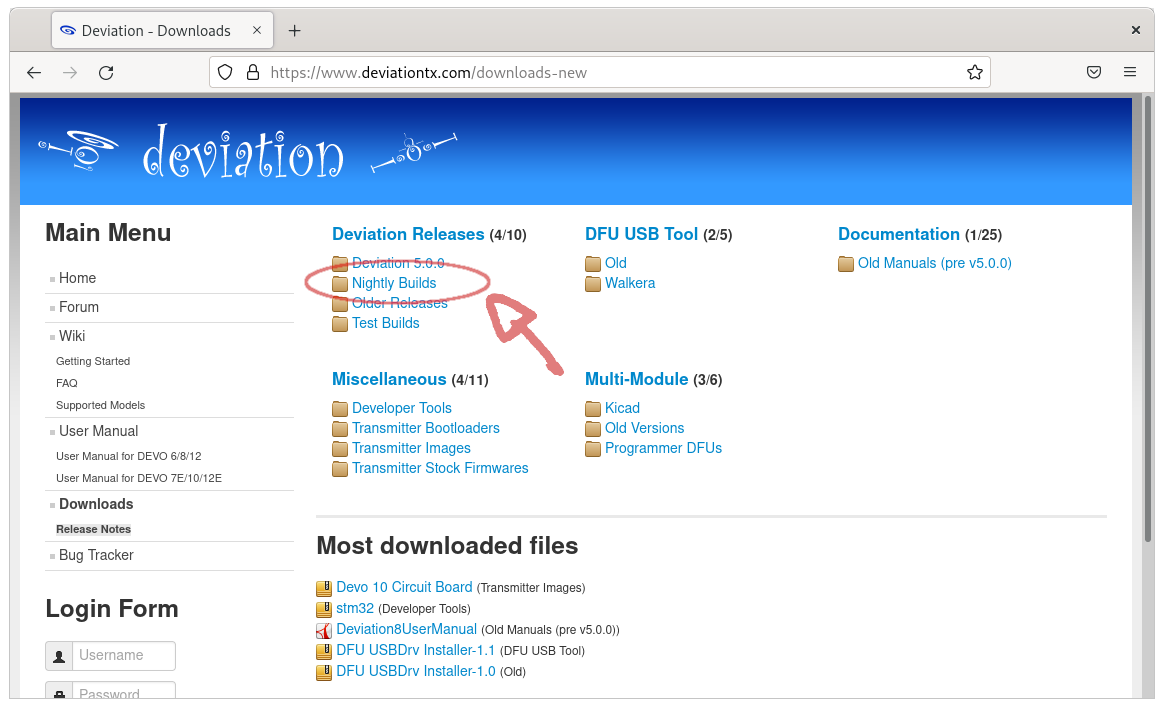
Task: Click the stm32 archive file icon
Action: tap(324, 609)
